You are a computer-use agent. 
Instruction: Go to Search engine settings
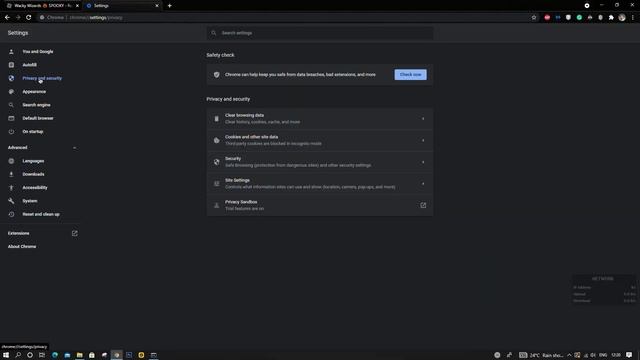point(36,105)
